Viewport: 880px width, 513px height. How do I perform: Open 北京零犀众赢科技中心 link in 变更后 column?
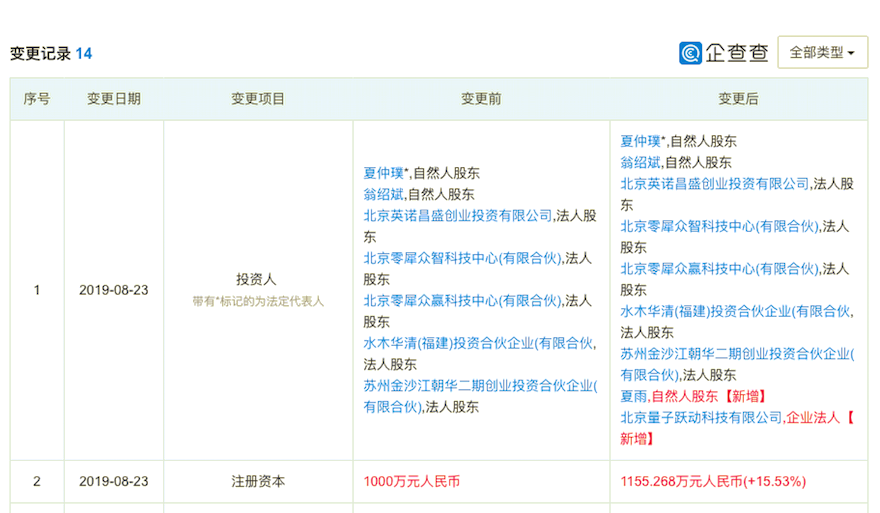(719, 269)
